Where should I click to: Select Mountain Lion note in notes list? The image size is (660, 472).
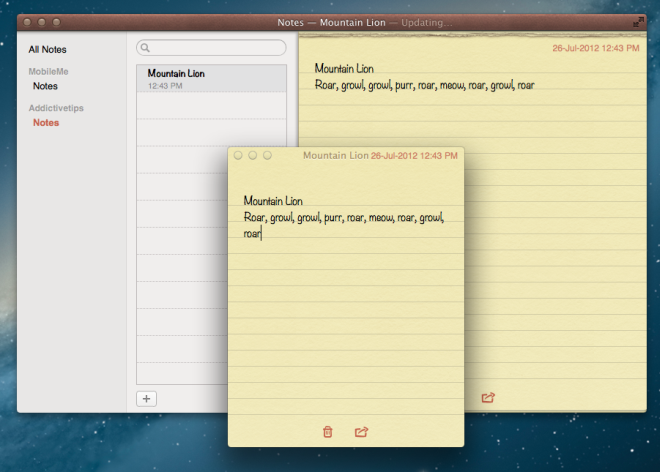pyautogui.click(x=211, y=78)
